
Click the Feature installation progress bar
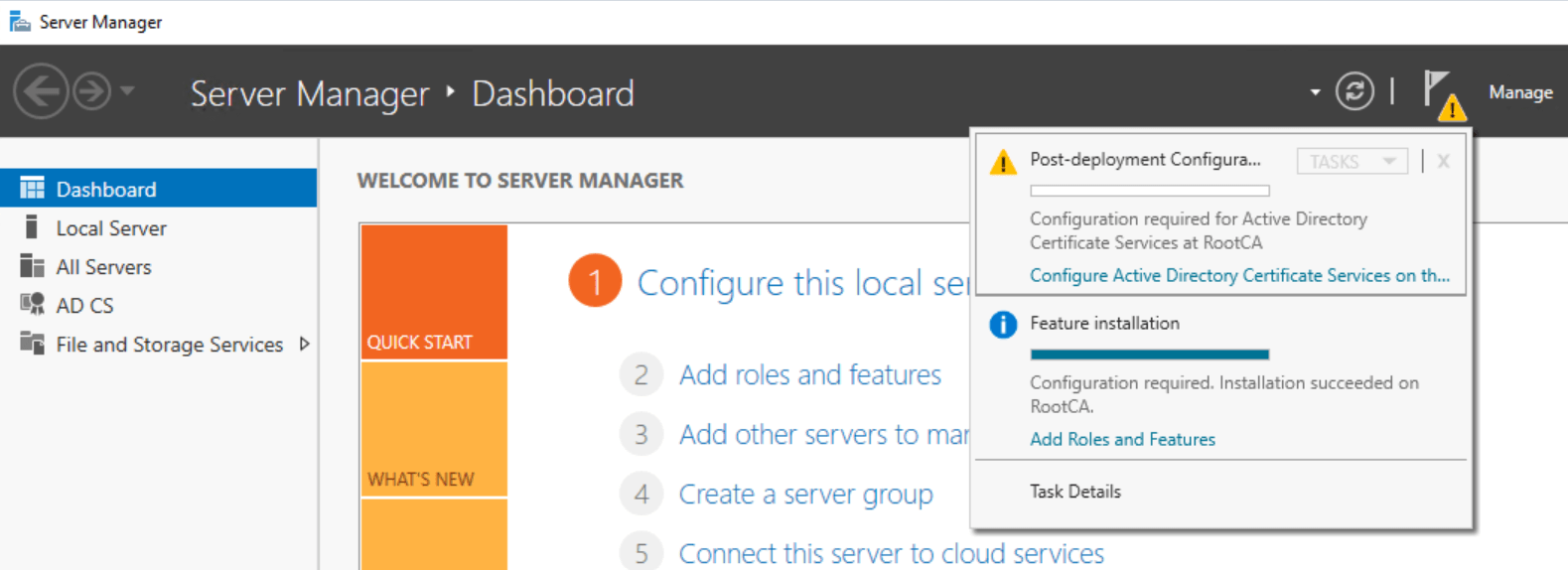(1150, 355)
